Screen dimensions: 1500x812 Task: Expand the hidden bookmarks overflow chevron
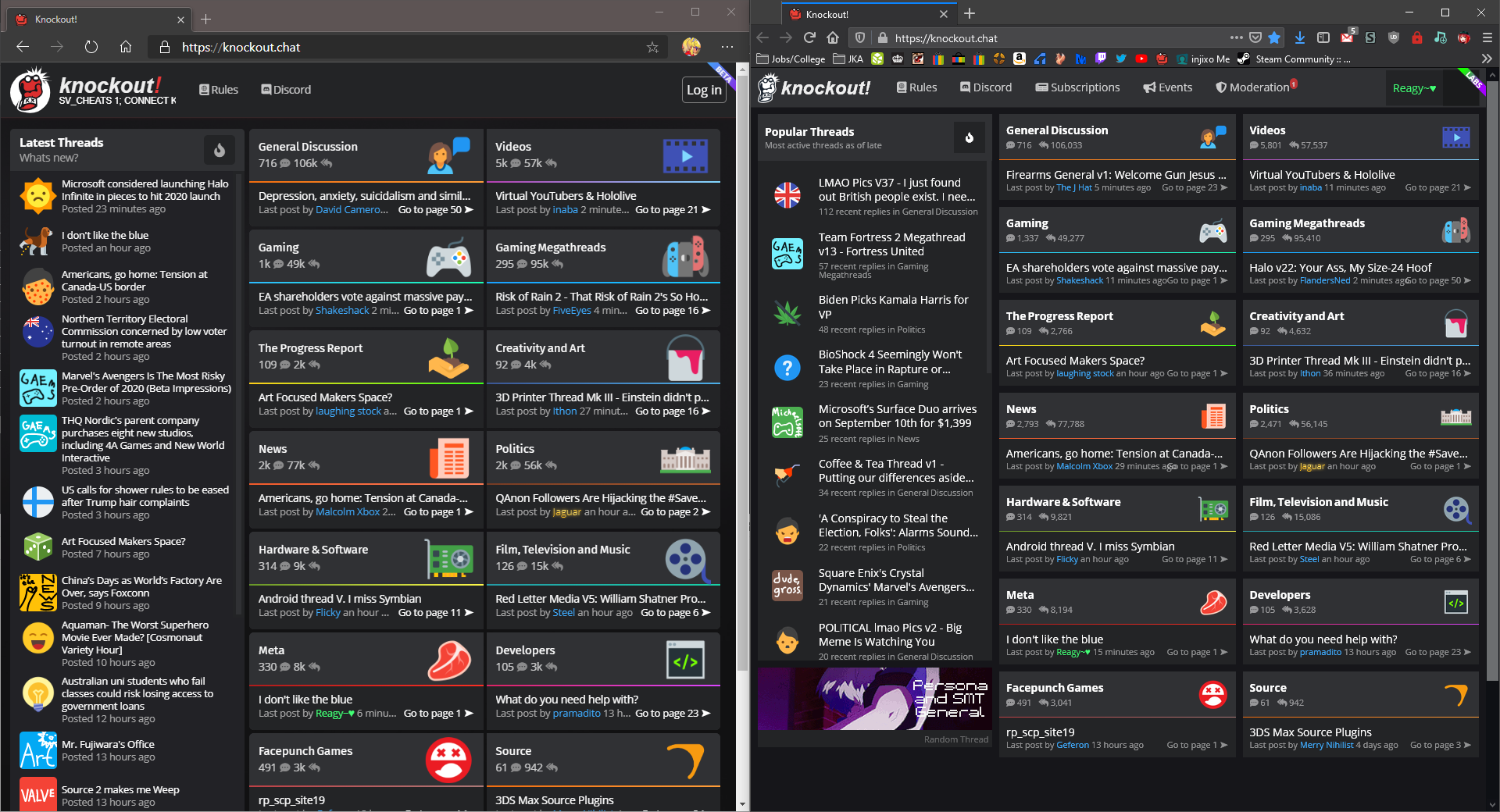tap(1486, 59)
